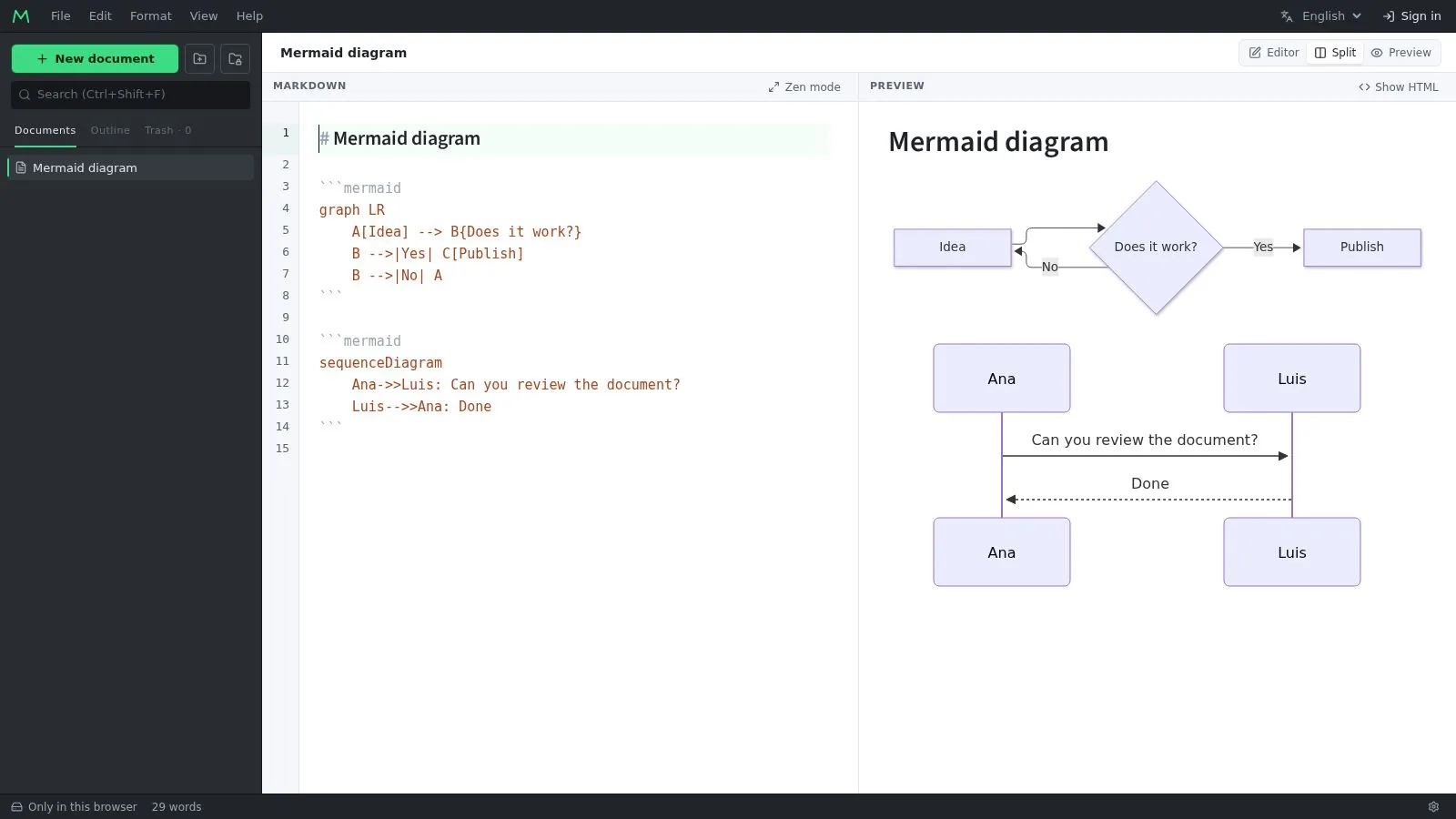Click the 'Does it work?' diamond node
This screenshot has width=1456, height=819.
pos(1156,248)
